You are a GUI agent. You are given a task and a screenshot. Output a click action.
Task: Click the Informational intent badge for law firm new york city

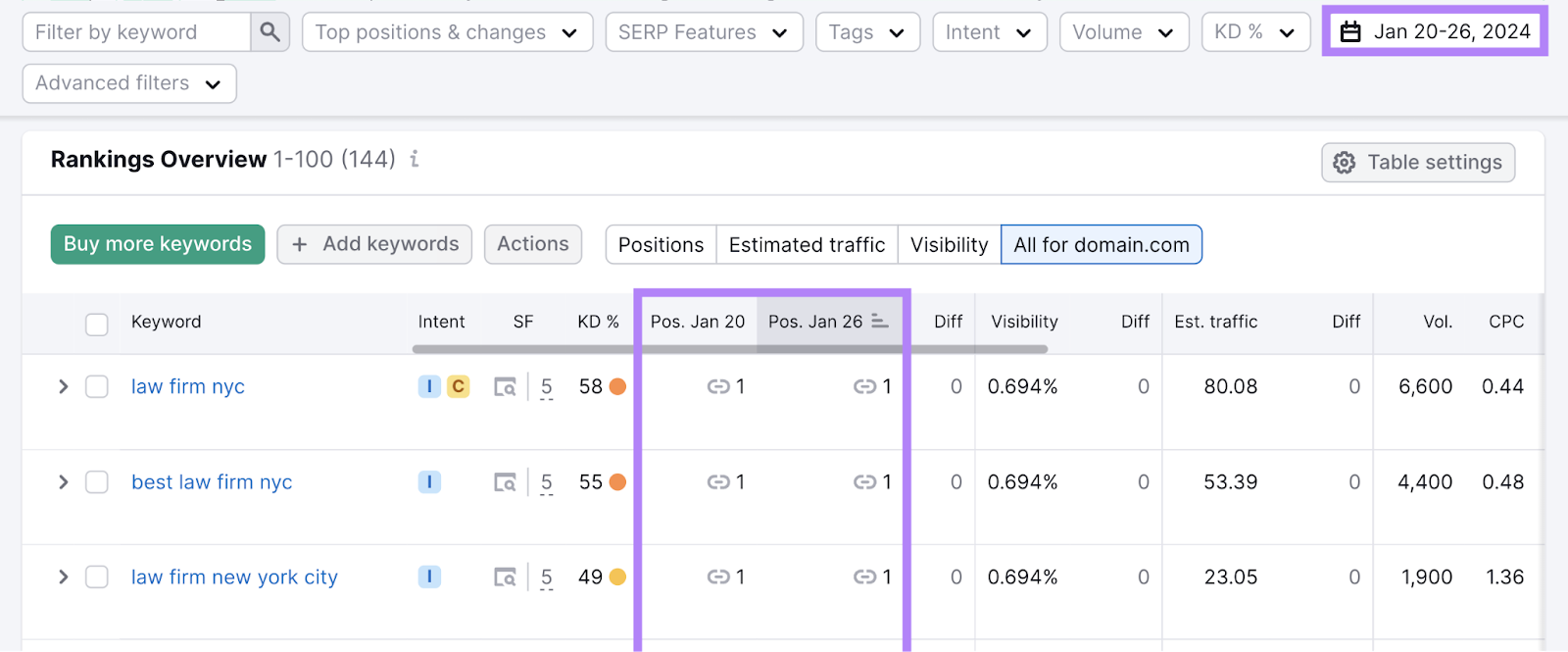429,577
